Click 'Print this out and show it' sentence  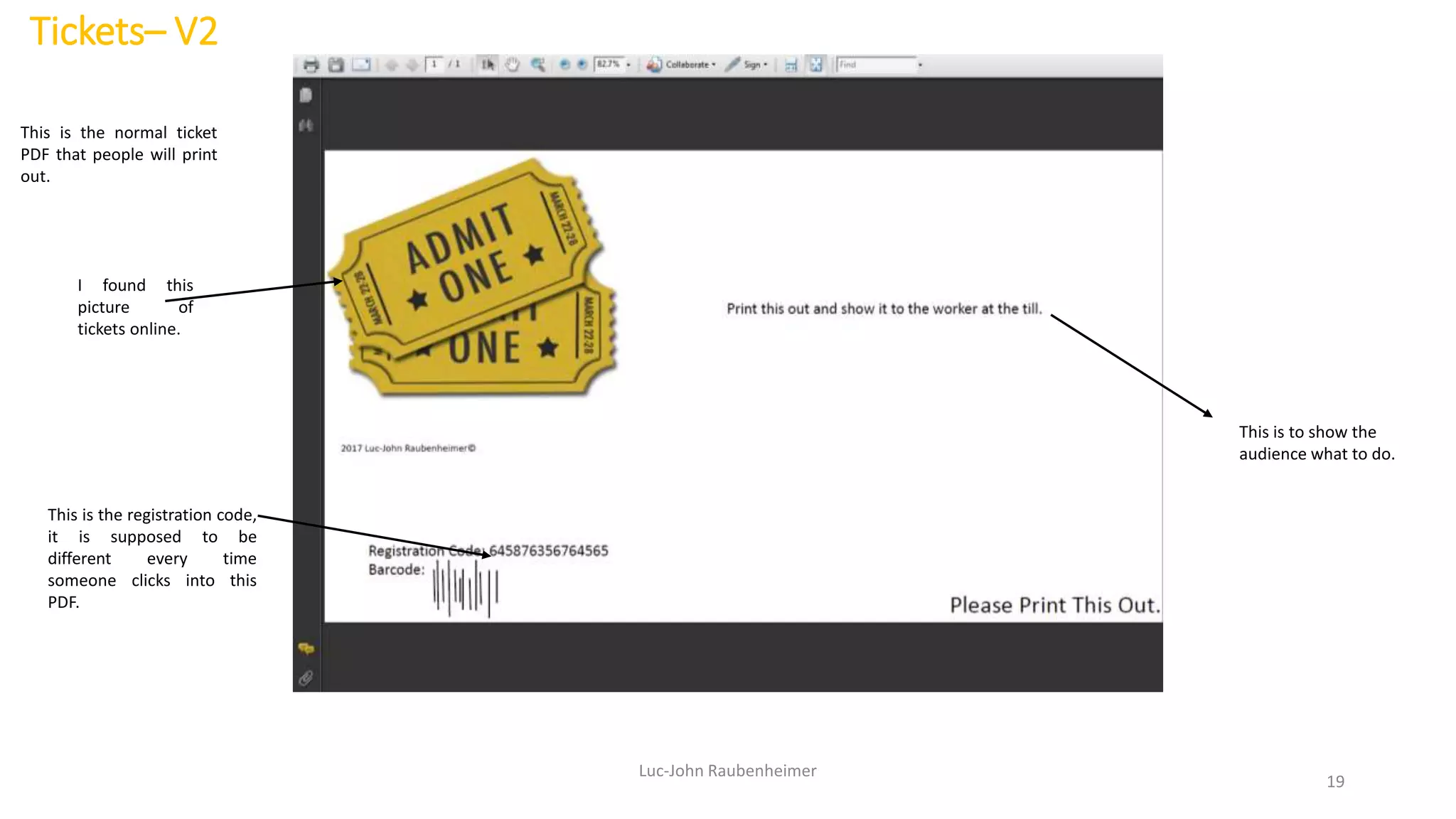pyautogui.click(x=884, y=309)
